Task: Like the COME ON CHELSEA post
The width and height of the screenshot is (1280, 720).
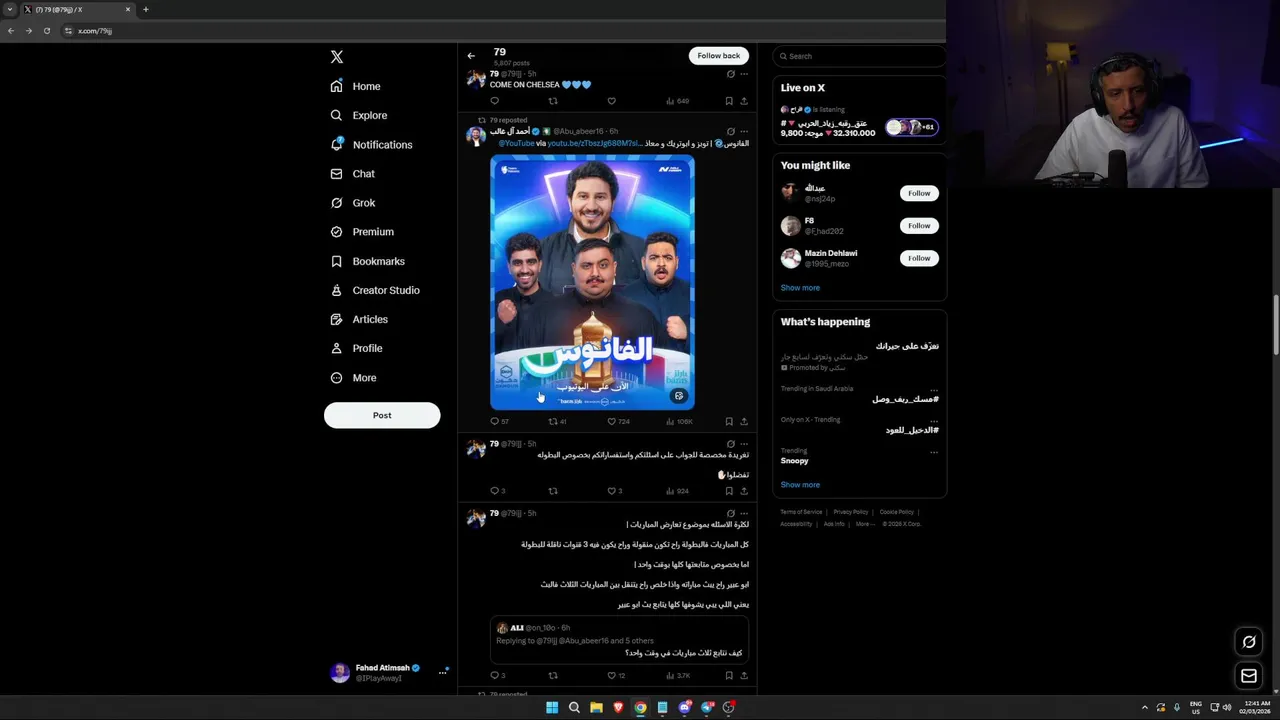Action: [611, 101]
